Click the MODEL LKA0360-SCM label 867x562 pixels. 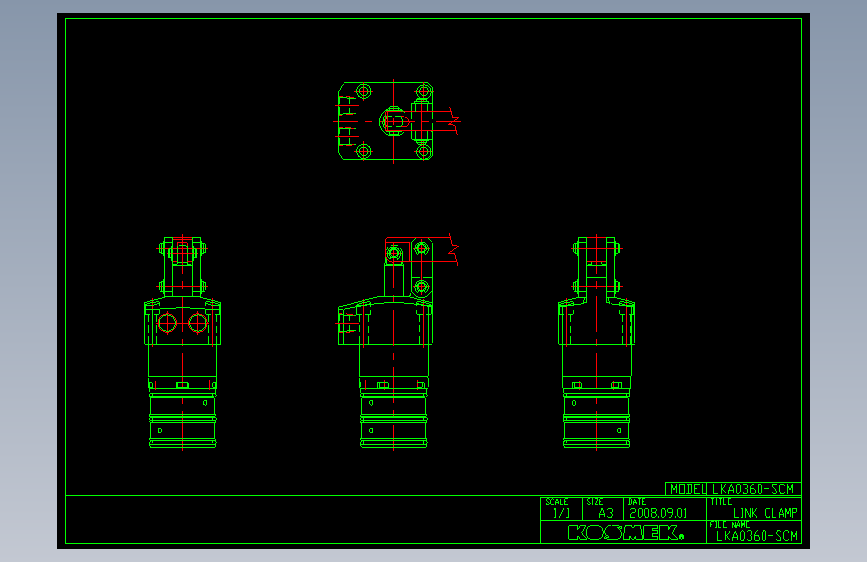coord(733,489)
